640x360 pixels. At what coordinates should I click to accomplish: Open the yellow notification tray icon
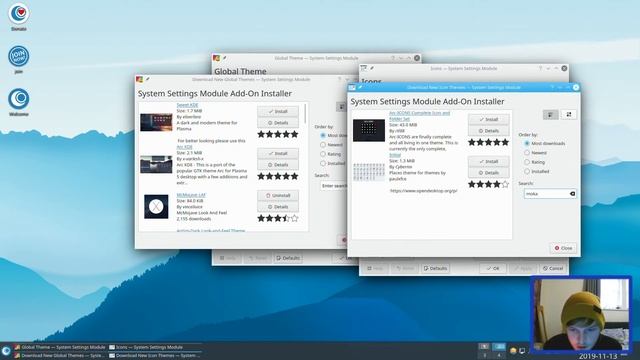click(513, 351)
